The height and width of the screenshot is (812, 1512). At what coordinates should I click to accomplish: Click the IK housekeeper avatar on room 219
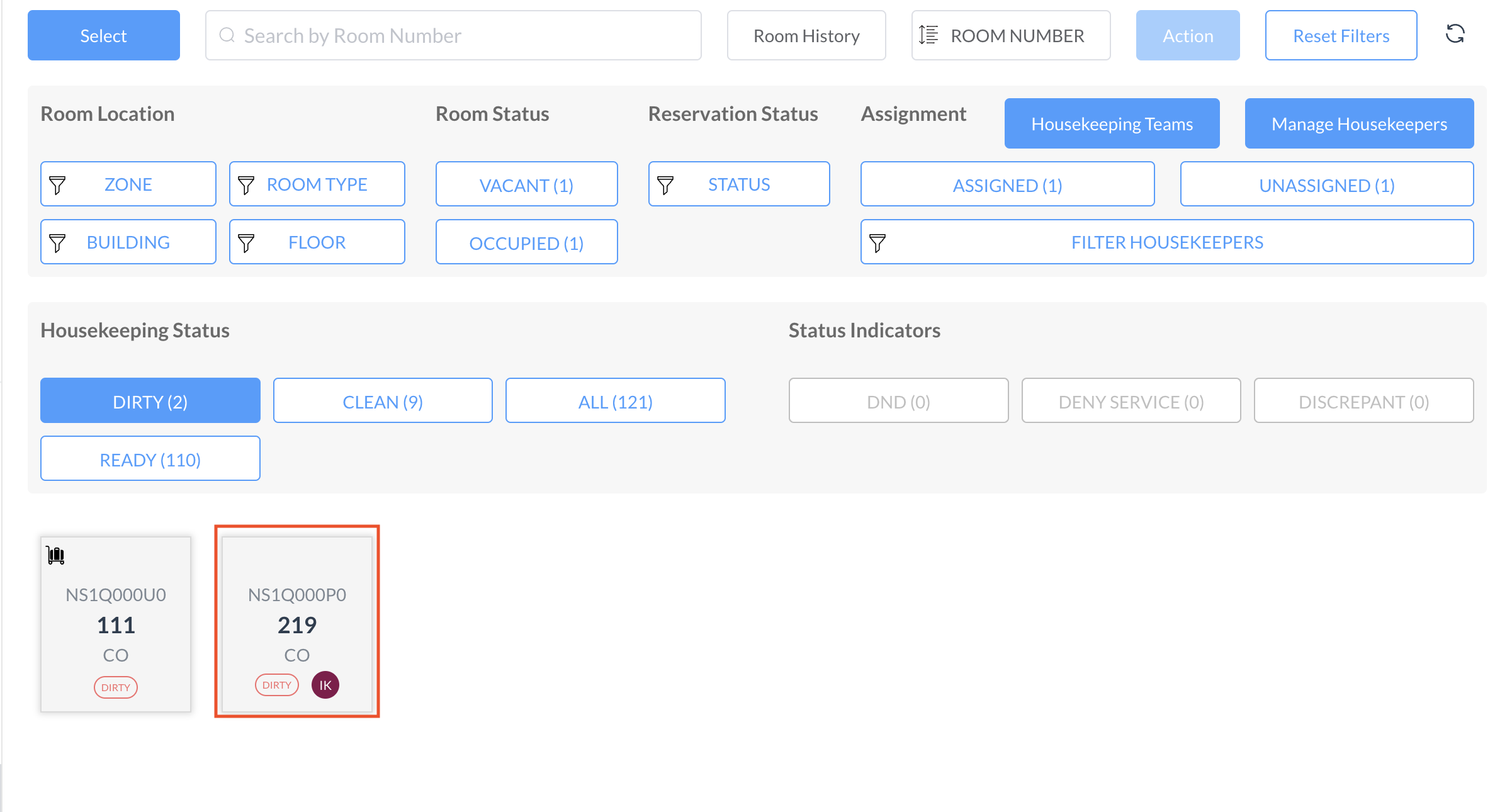(x=325, y=685)
